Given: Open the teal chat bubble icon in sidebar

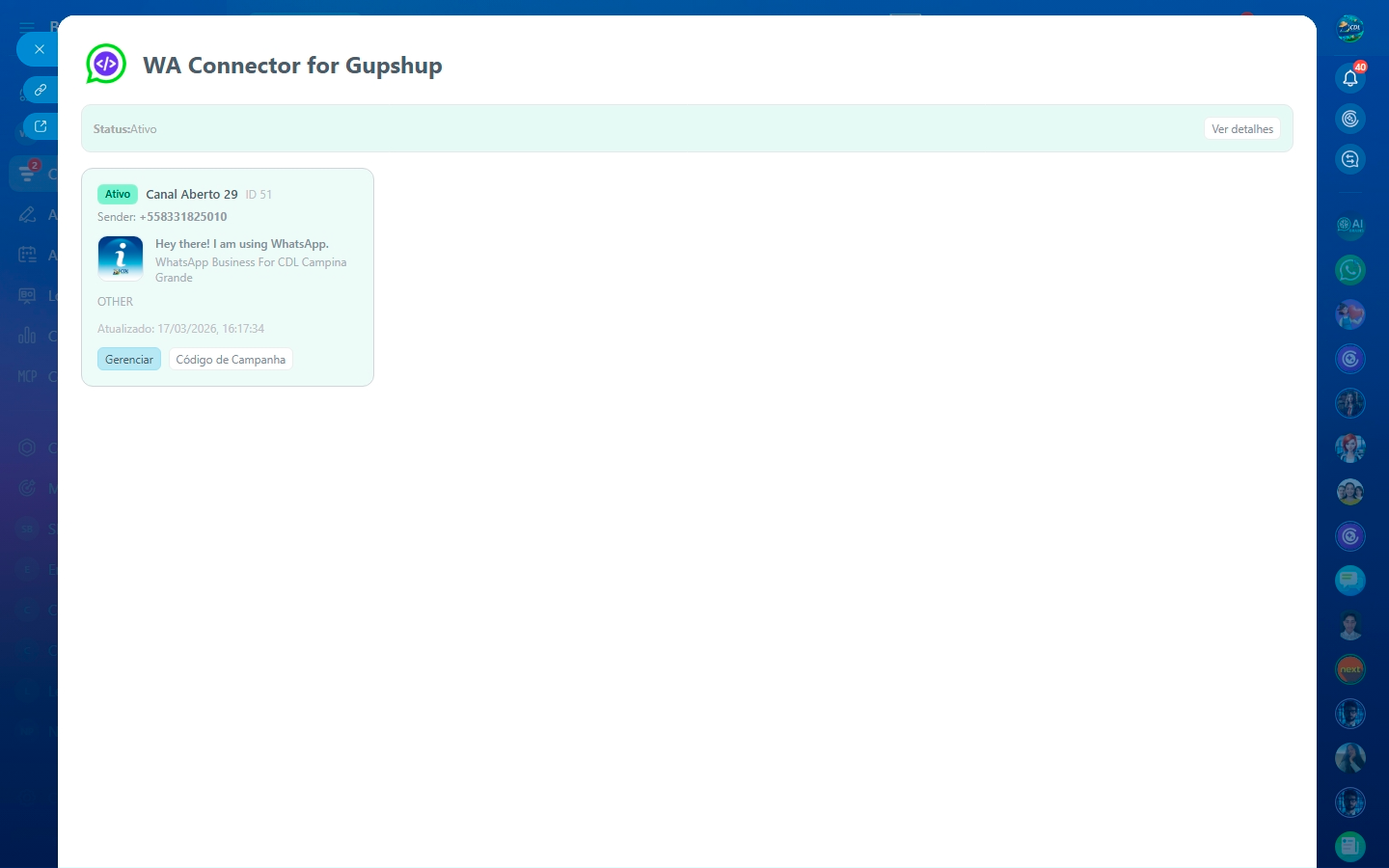Looking at the screenshot, I should point(1349,580).
